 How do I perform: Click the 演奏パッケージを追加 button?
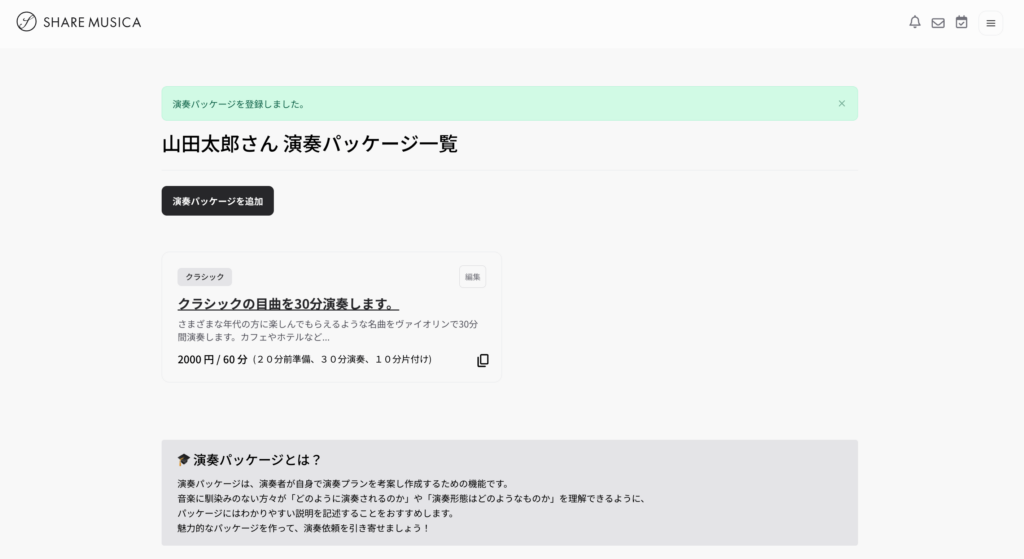click(x=217, y=201)
